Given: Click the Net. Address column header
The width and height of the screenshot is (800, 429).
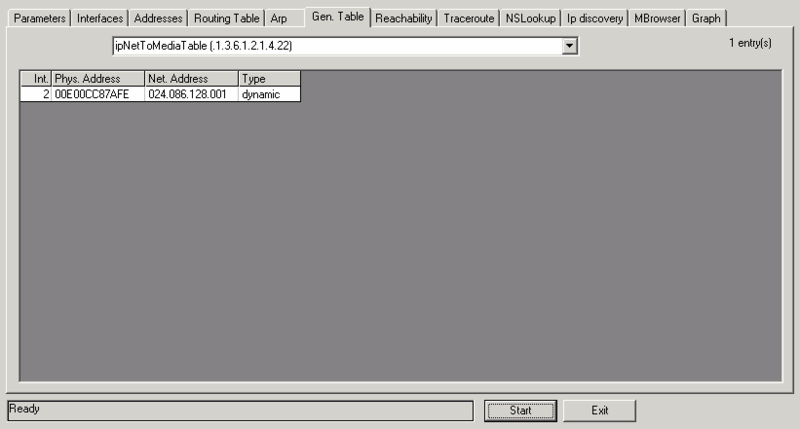Looking at the screenshot, I should coord(191,79).
